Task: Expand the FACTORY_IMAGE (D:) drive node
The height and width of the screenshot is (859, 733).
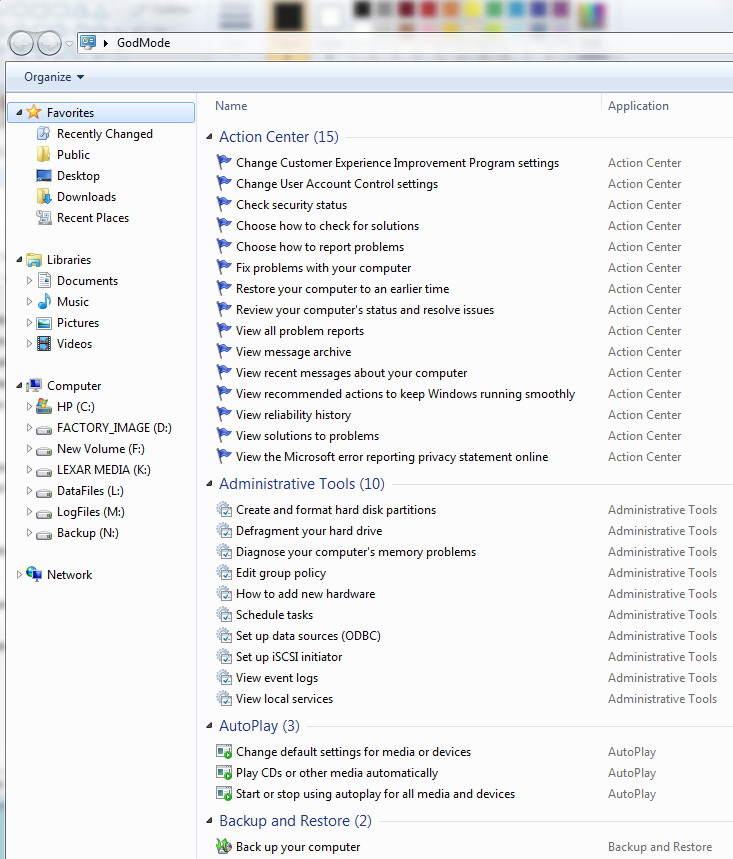Action: (30, 428)
